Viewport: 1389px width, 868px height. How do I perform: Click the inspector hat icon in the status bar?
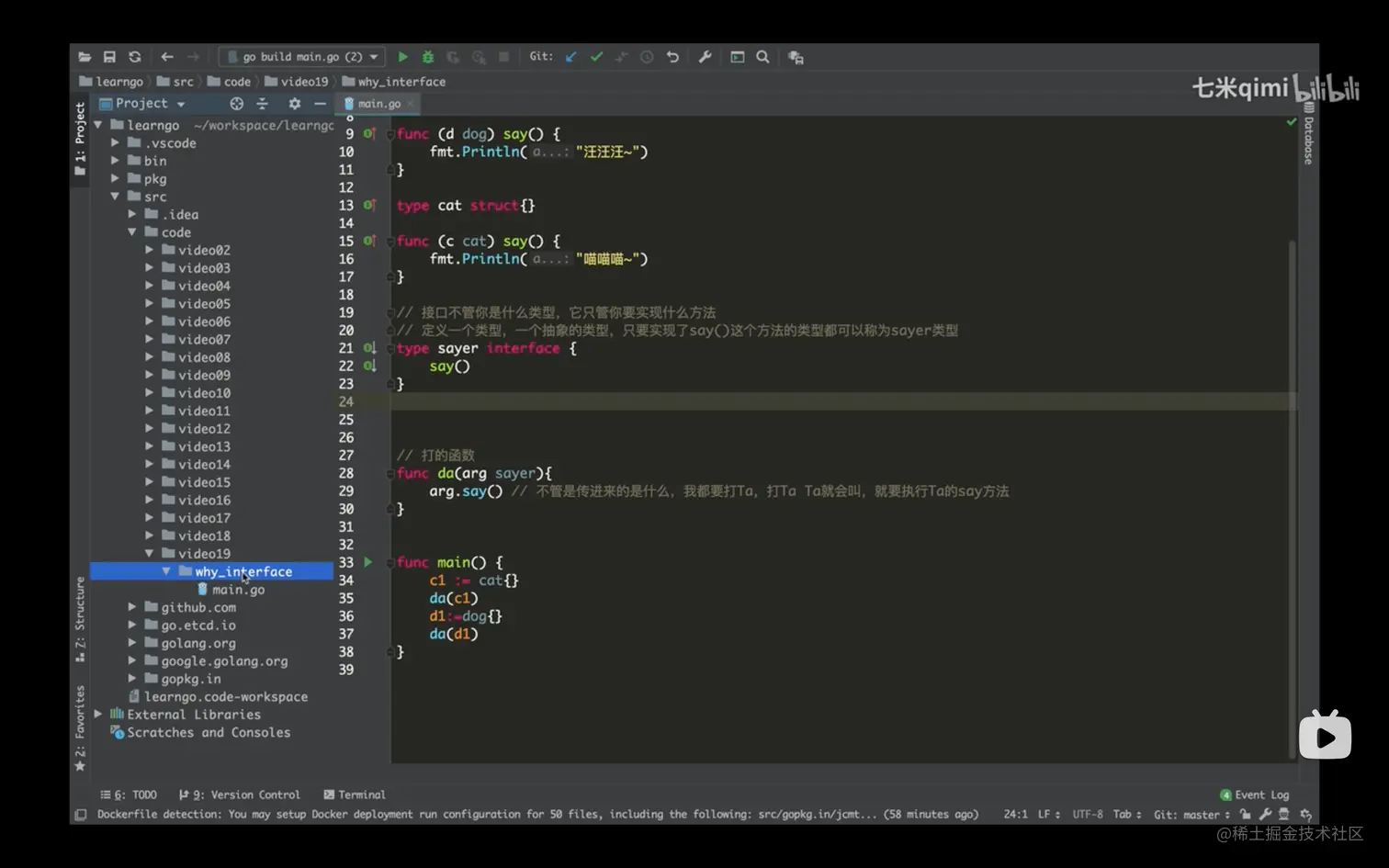point(1283,814)
